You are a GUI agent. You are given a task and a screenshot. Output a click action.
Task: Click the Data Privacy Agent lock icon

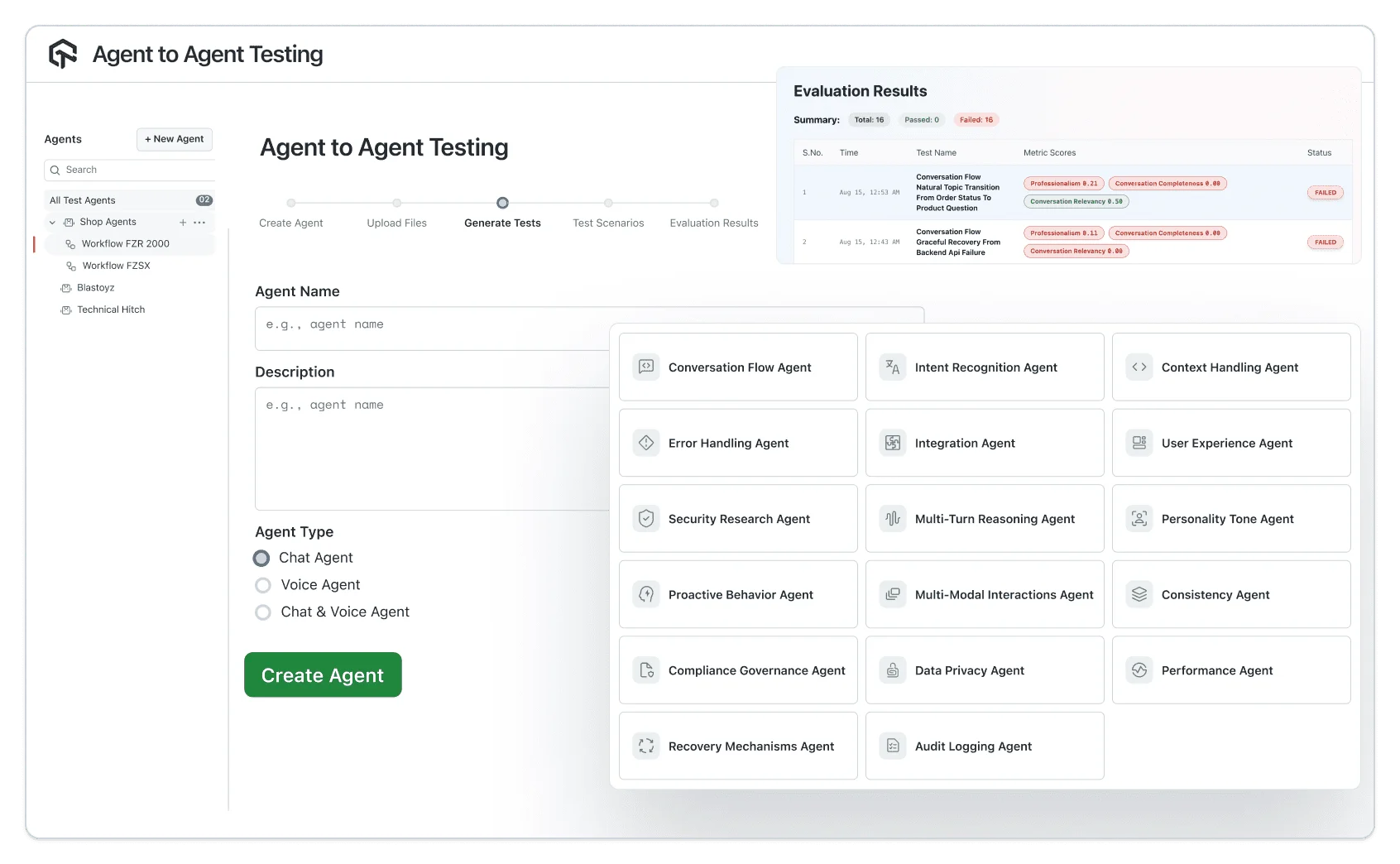[892, 670]
